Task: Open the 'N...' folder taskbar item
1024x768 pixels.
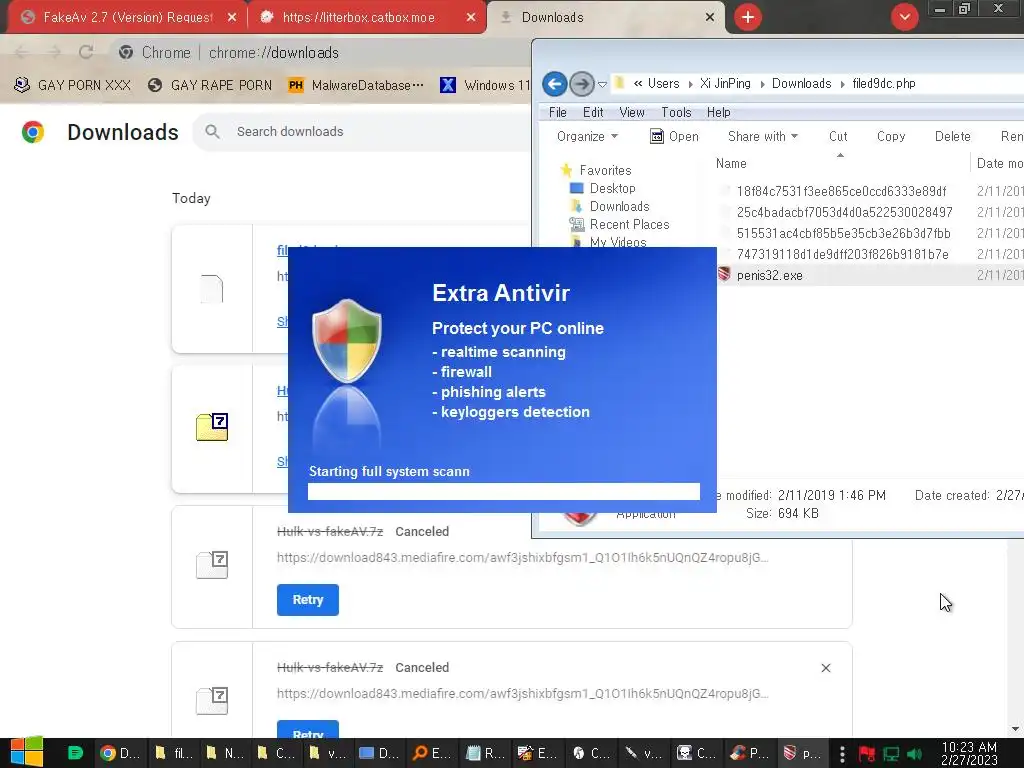Action: pos(224,753)
